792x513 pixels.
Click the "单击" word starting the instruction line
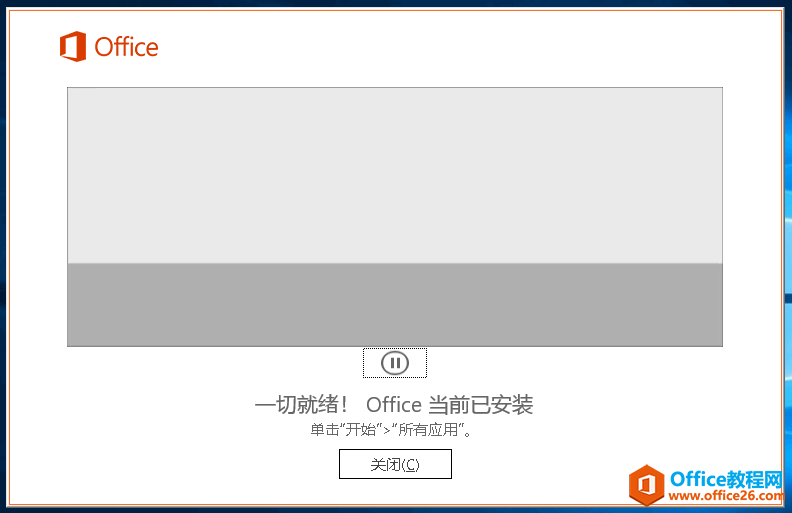(323, 431)
